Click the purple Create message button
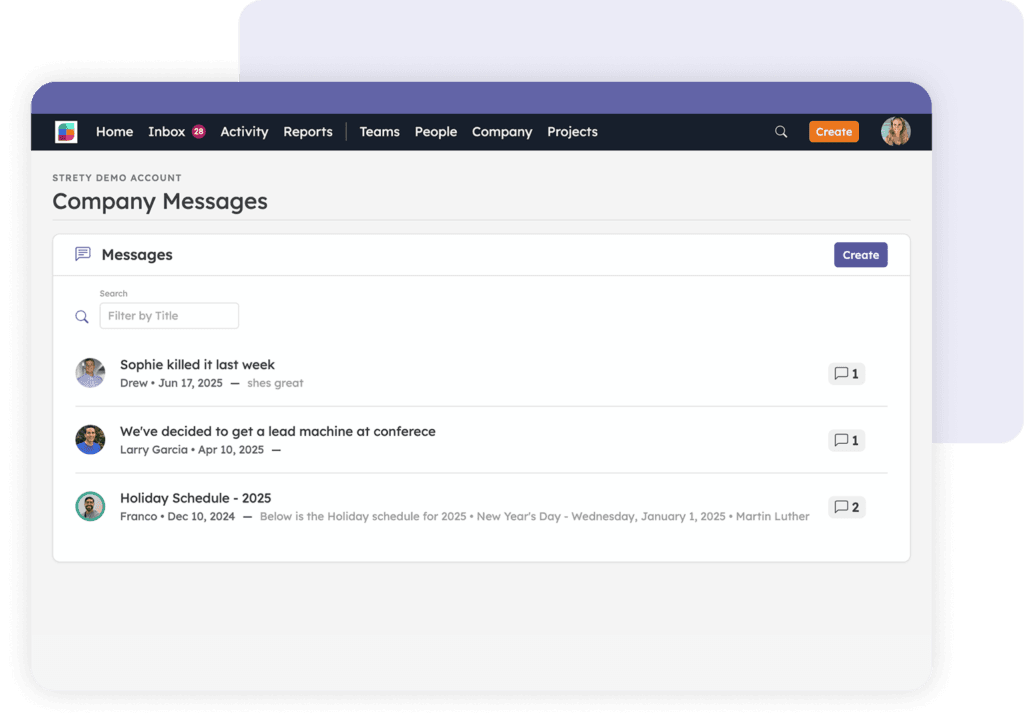The width and height of the screenshot is (1024, 722). pos(860,255)
